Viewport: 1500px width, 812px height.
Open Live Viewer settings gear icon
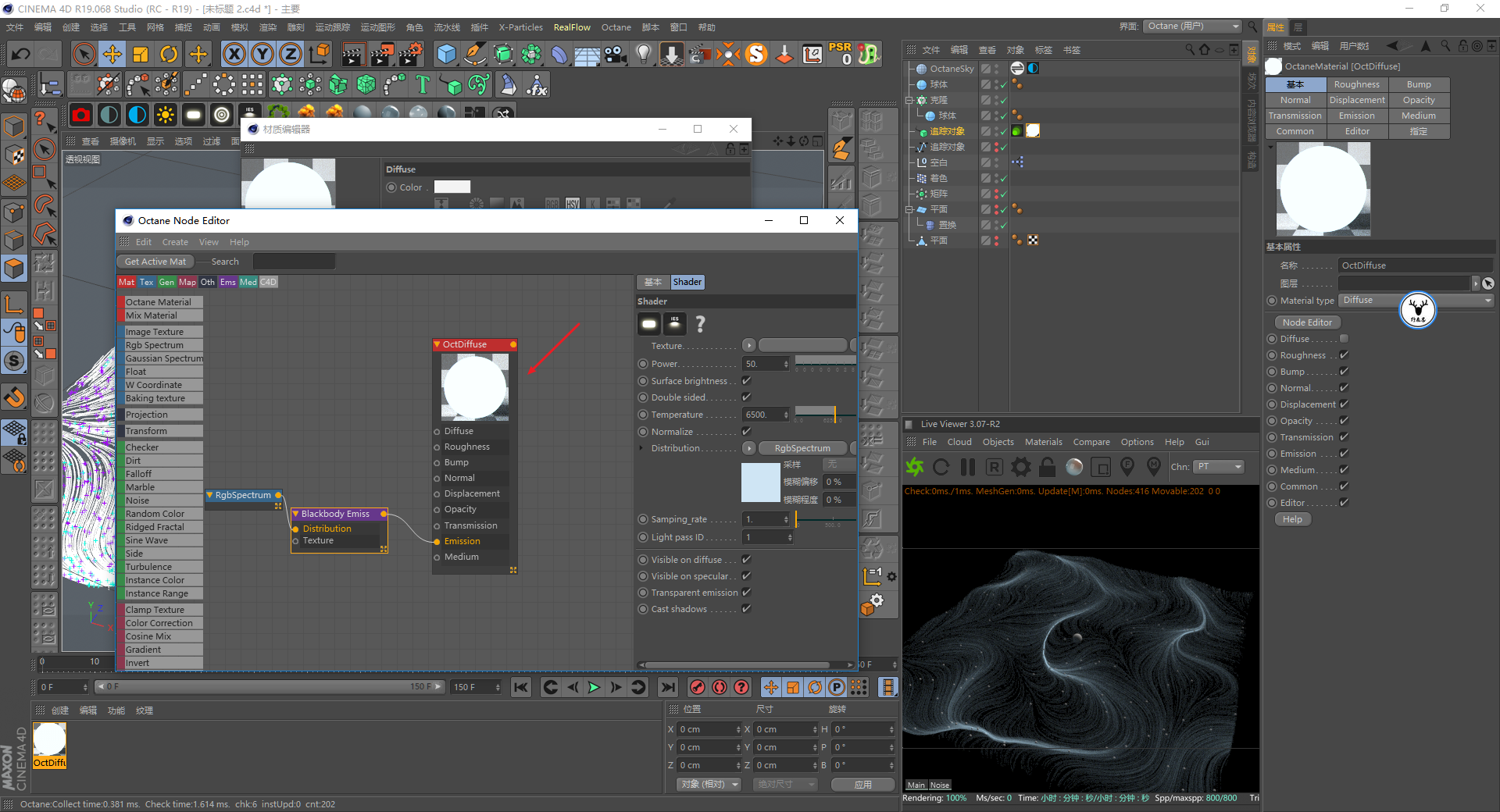coord(1021,467)
